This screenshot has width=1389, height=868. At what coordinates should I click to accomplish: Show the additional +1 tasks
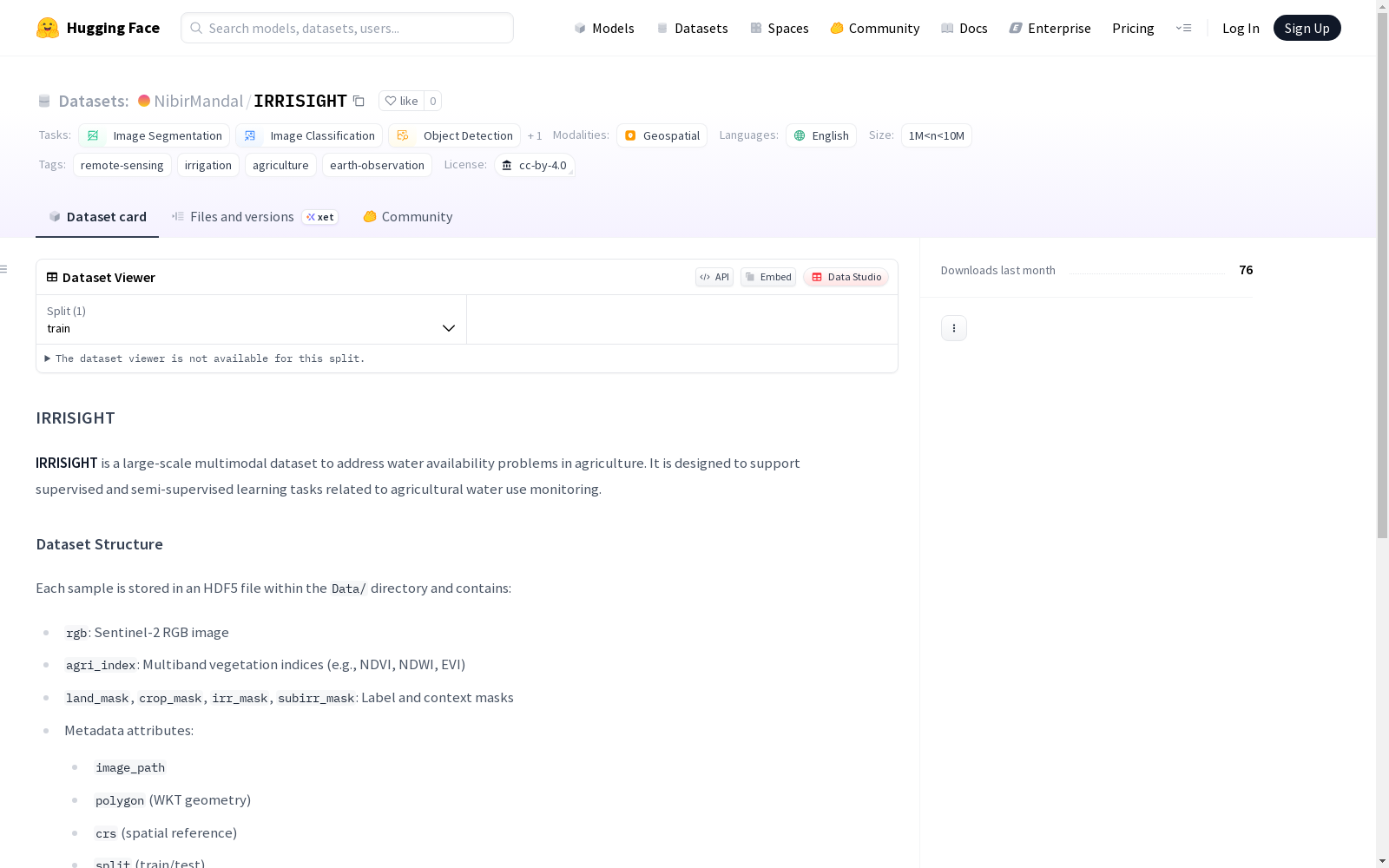[535, 135]
